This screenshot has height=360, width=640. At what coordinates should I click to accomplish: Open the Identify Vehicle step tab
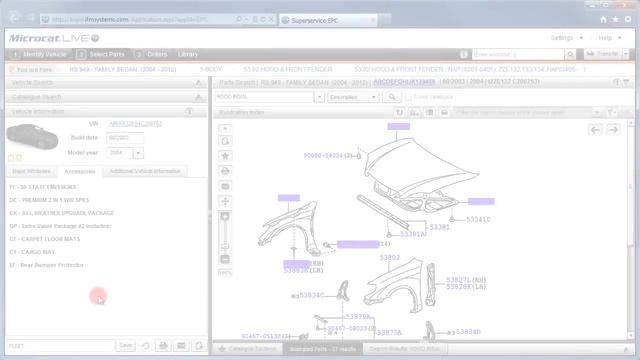40,54
